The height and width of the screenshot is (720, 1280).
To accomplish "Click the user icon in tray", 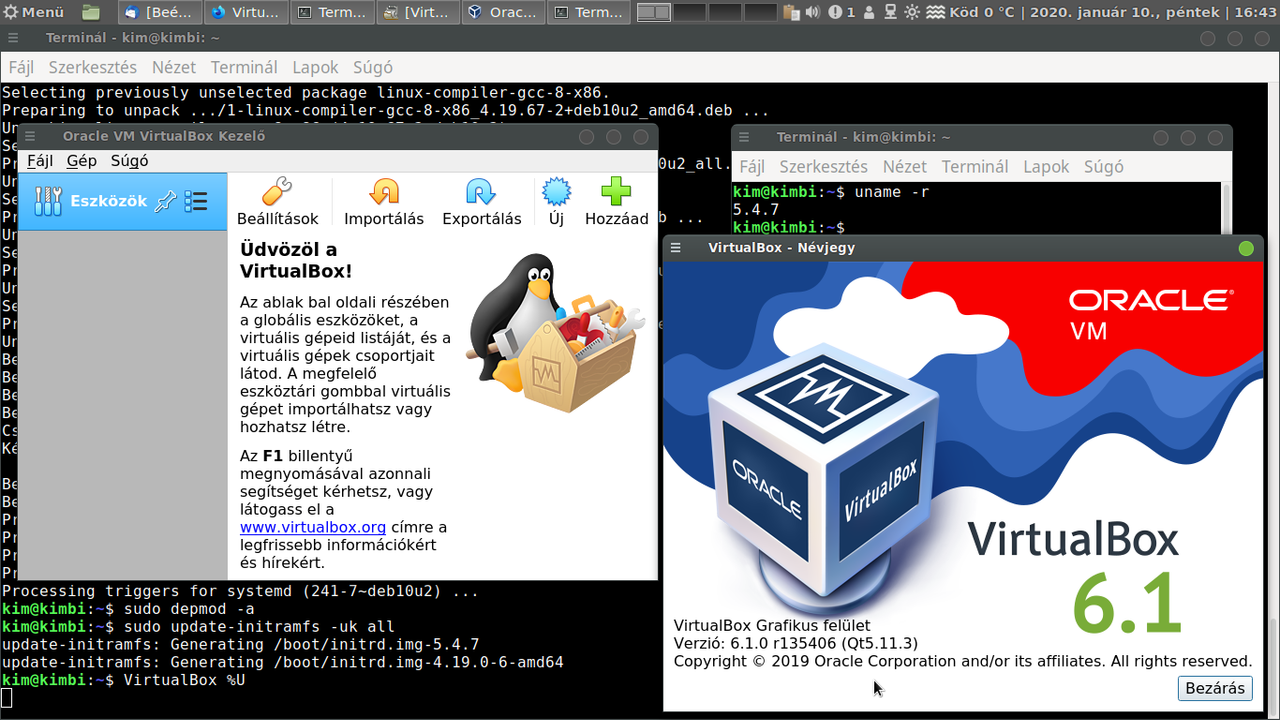I will point(869,12).
